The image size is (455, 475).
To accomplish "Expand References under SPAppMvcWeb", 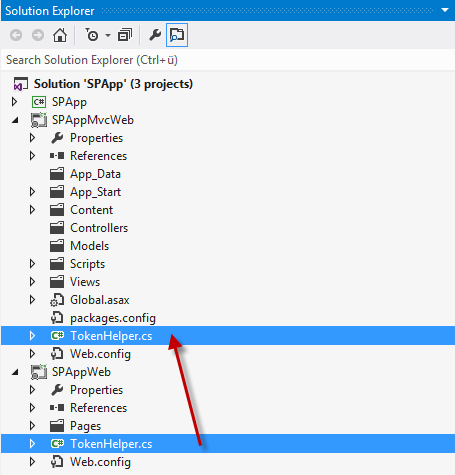I will (32, 156).
